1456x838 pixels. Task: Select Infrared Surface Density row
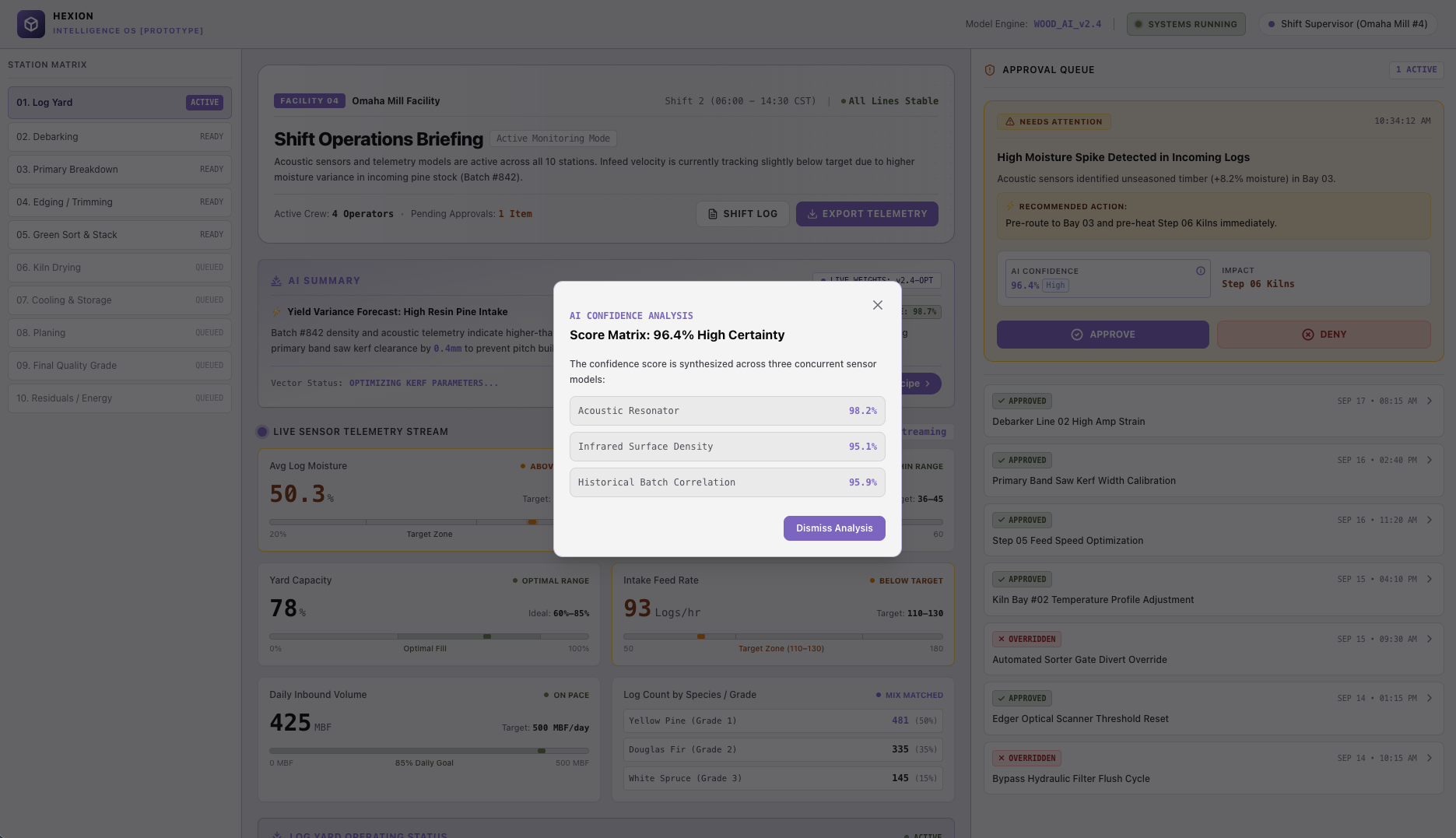point(727,447)
